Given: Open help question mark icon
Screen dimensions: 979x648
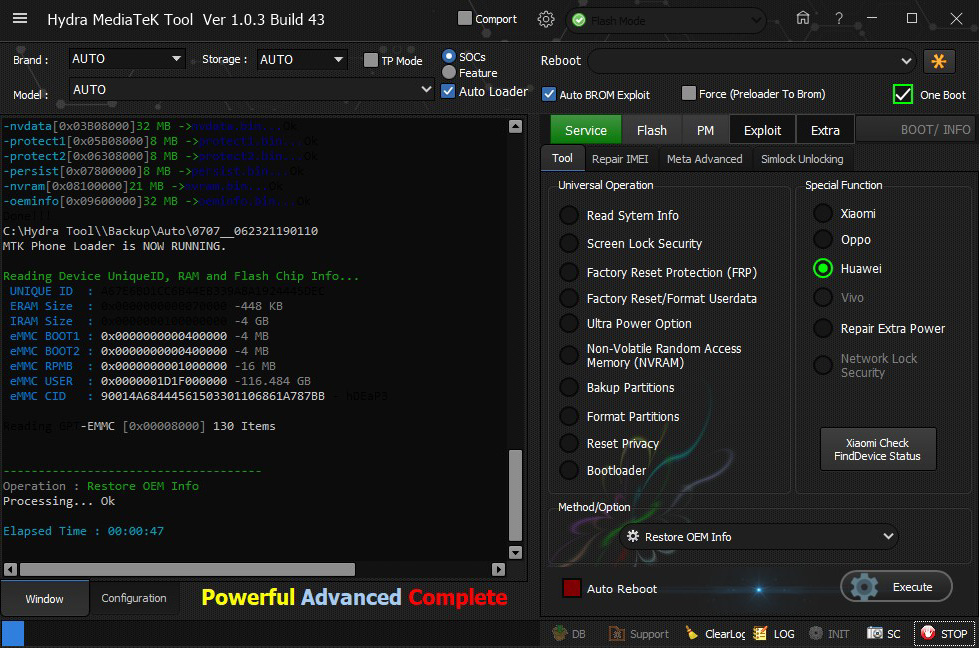Looking at the screenshot, I should point(839,19).
